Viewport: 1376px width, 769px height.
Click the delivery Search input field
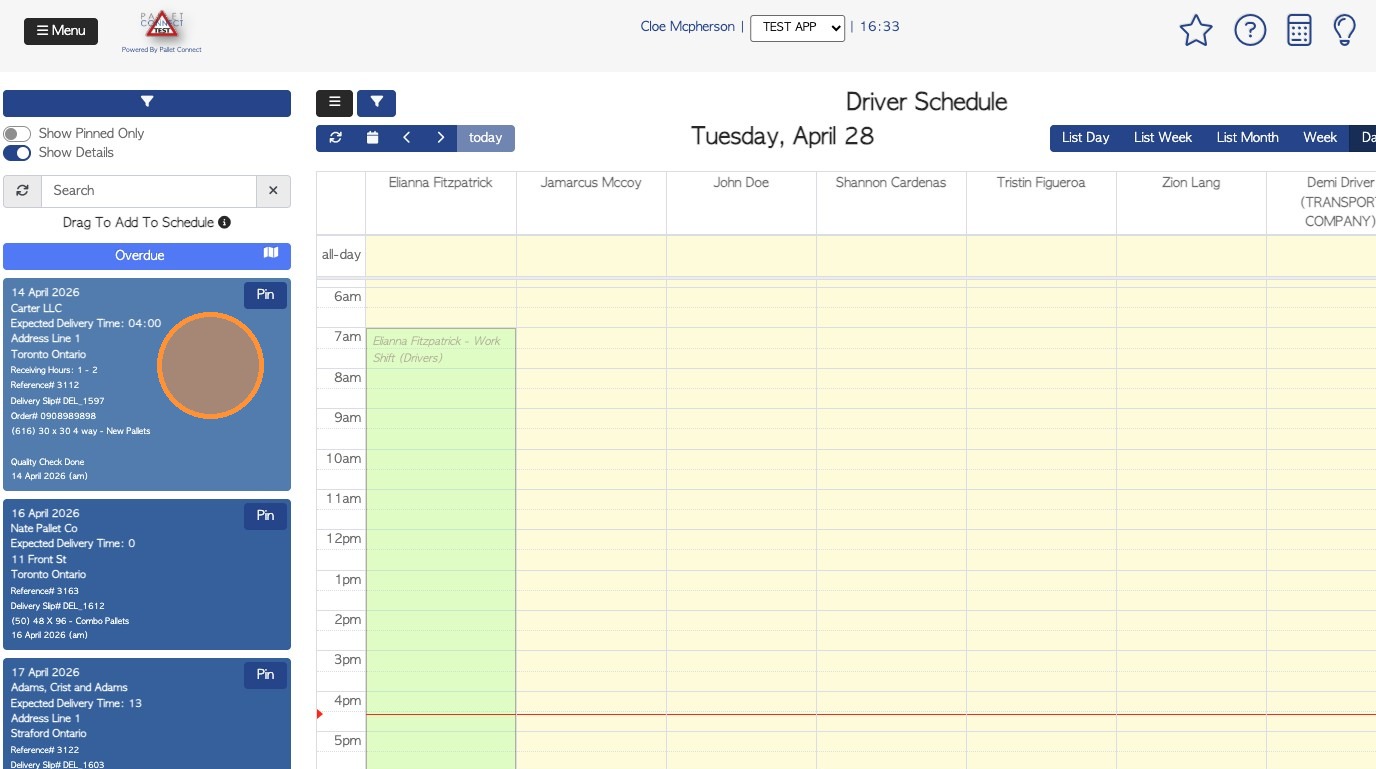[x=149, y=191]
